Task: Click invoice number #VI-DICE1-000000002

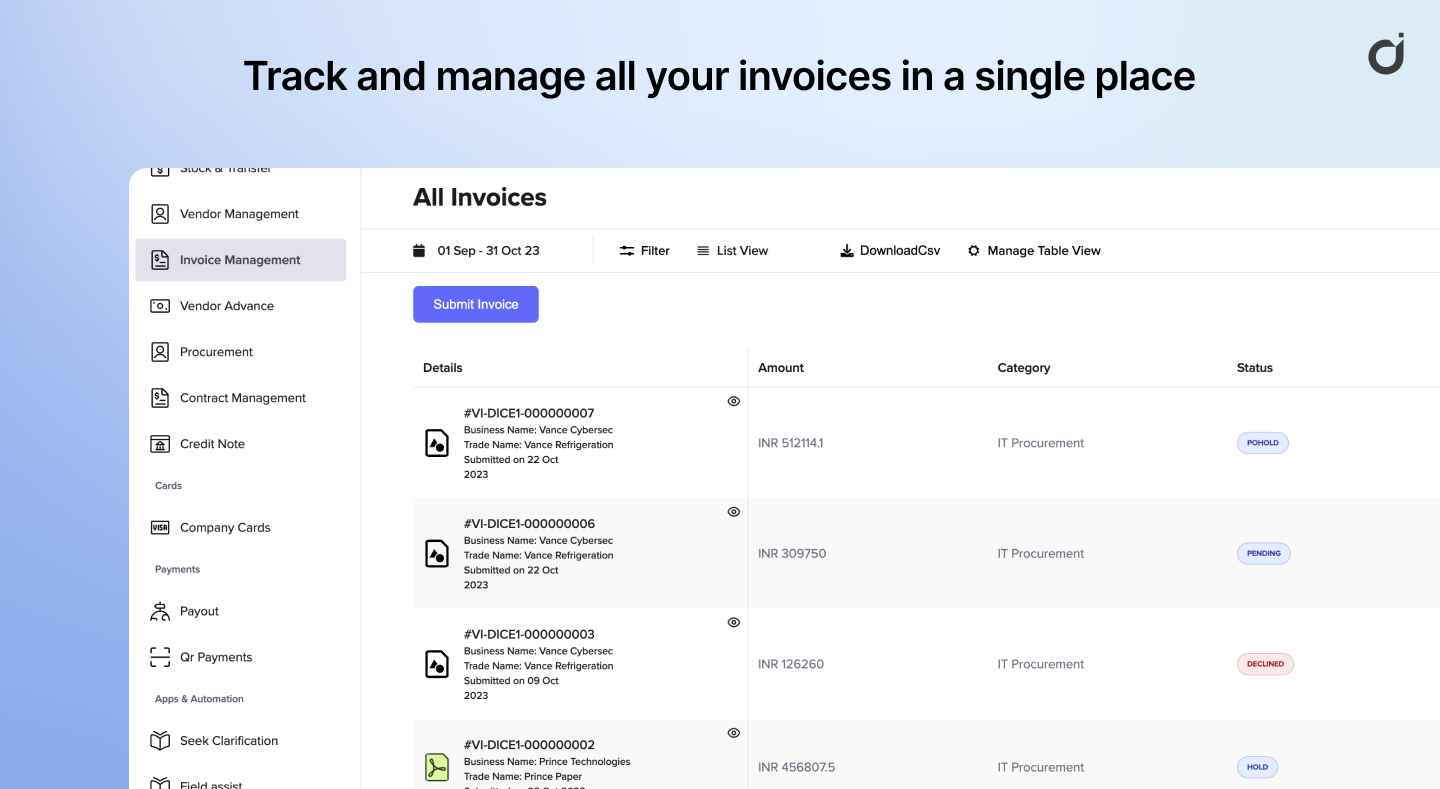Action: click(529, 745)
